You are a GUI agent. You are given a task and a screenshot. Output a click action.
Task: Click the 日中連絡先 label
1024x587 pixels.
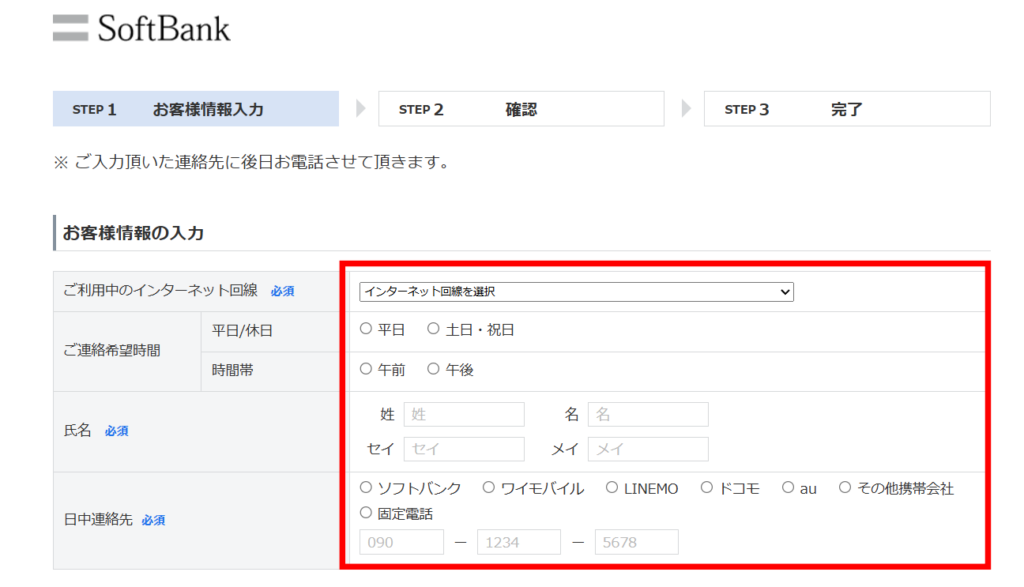[98, 520]
